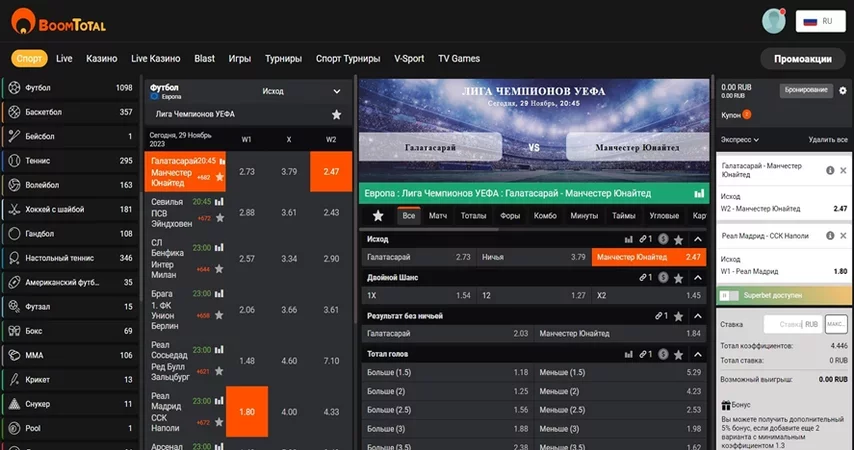The image size is (854, 450).
Task: Collapse the Исход market section
Action: click(698, 239)
